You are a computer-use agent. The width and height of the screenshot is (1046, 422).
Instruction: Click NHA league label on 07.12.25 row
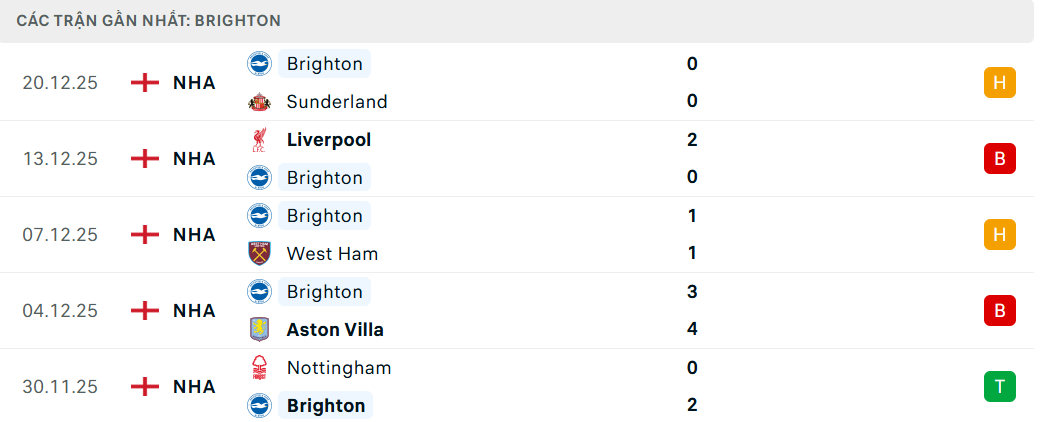[x=194, y=235]
